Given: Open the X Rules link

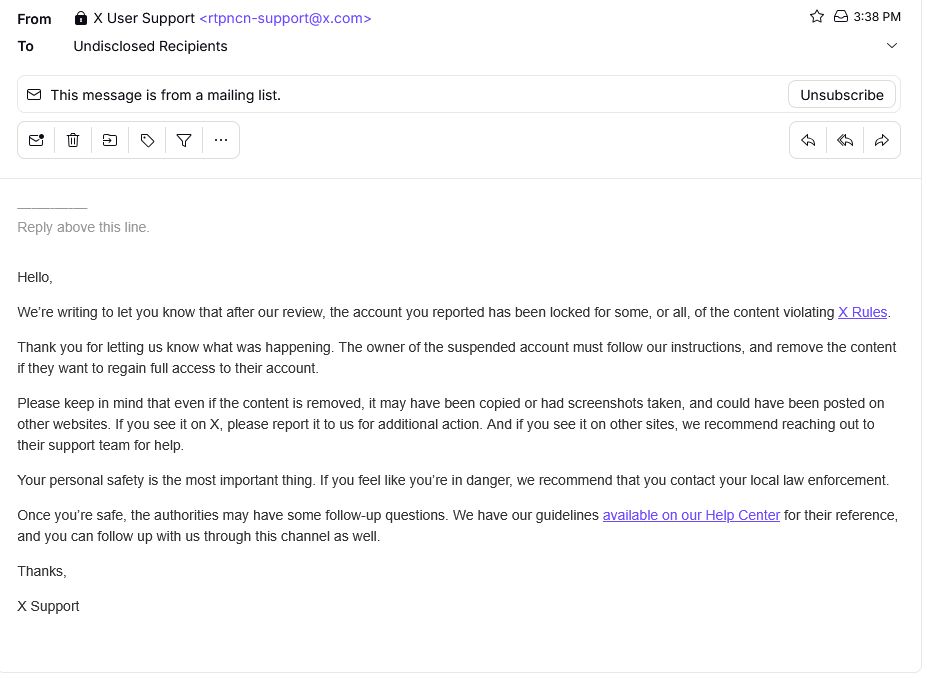Looking at the screenshot, I should tap(862, 312).
